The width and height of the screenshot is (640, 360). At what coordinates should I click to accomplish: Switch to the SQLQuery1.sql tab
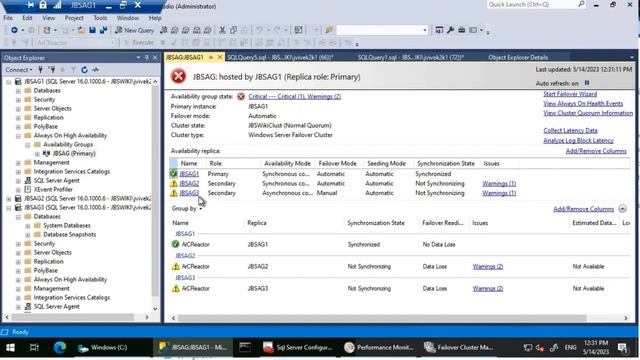point(411,58)
